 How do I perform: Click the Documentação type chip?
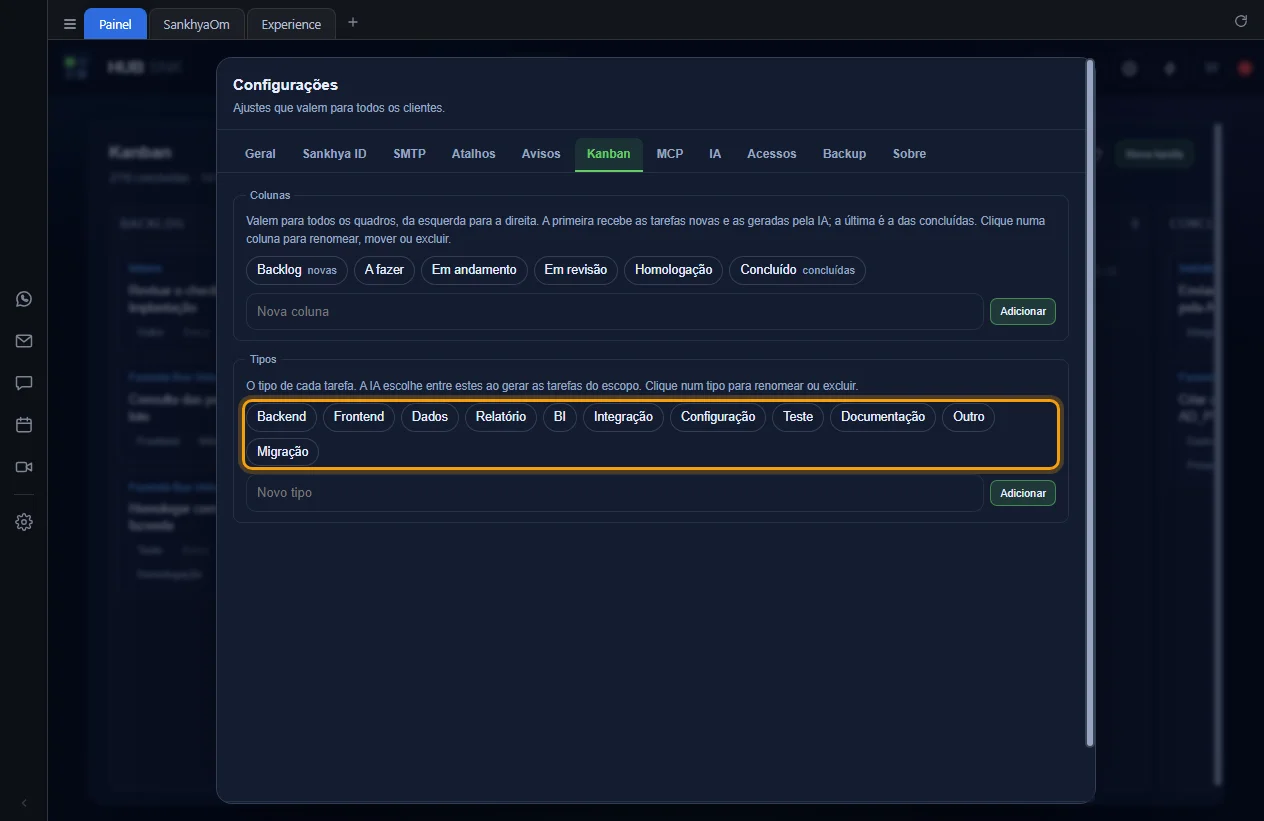[x=883, y=417]
